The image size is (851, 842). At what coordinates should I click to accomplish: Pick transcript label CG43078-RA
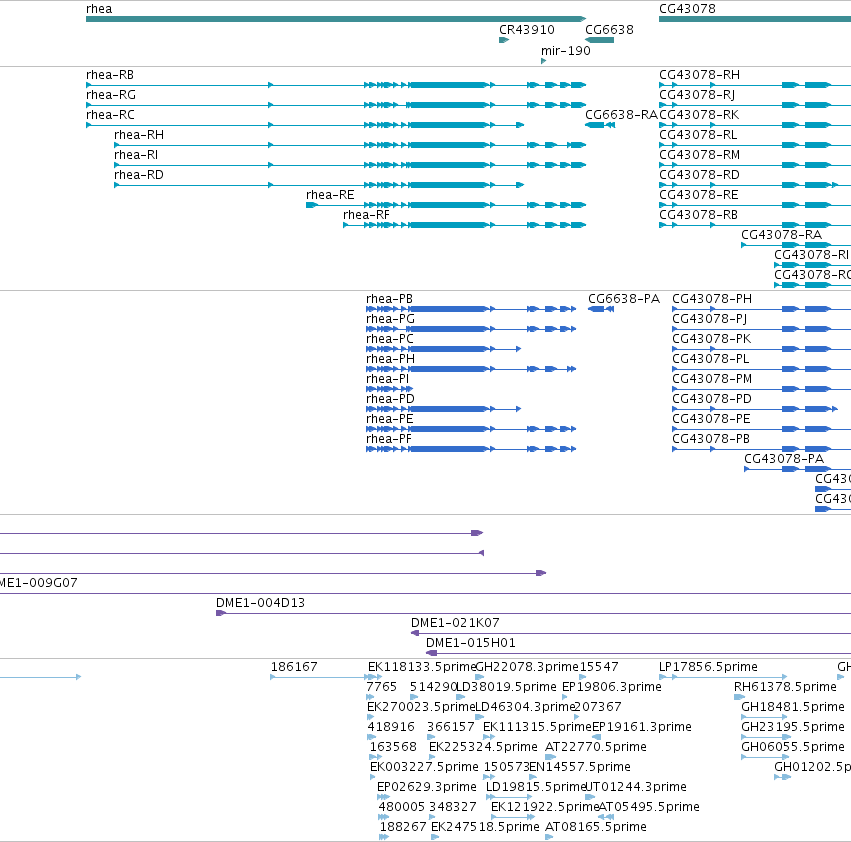tap(782, 235)
